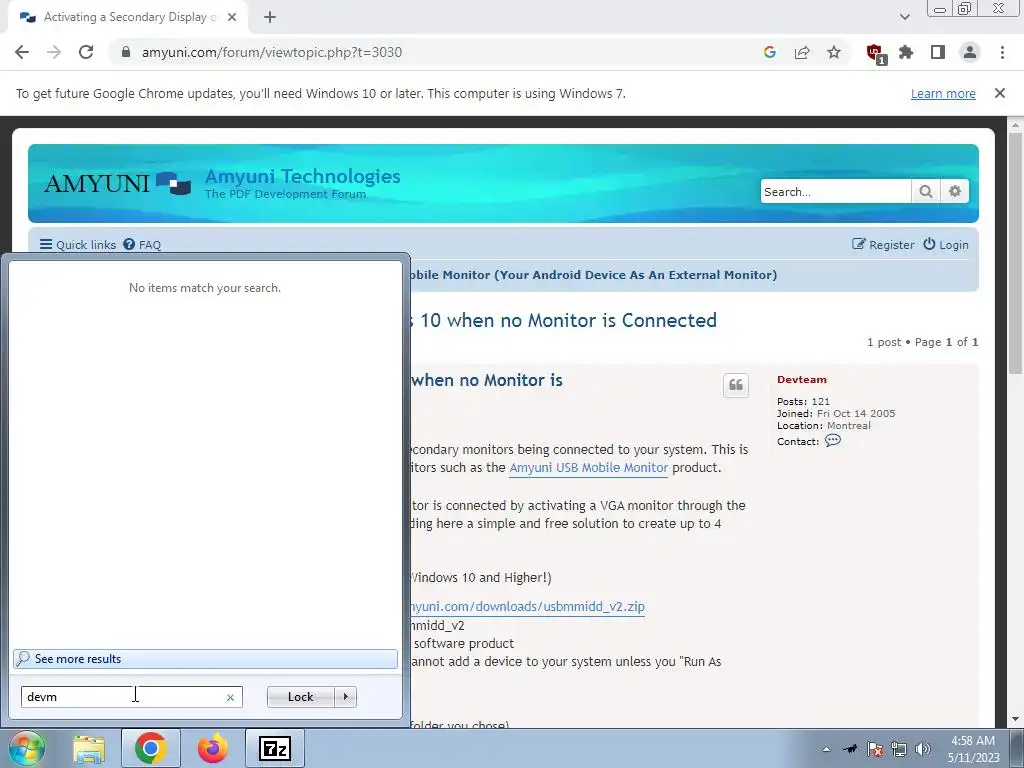Screen dimensions: 1024x768
Task: Click the Register link
Action: (x=883, y=245)
